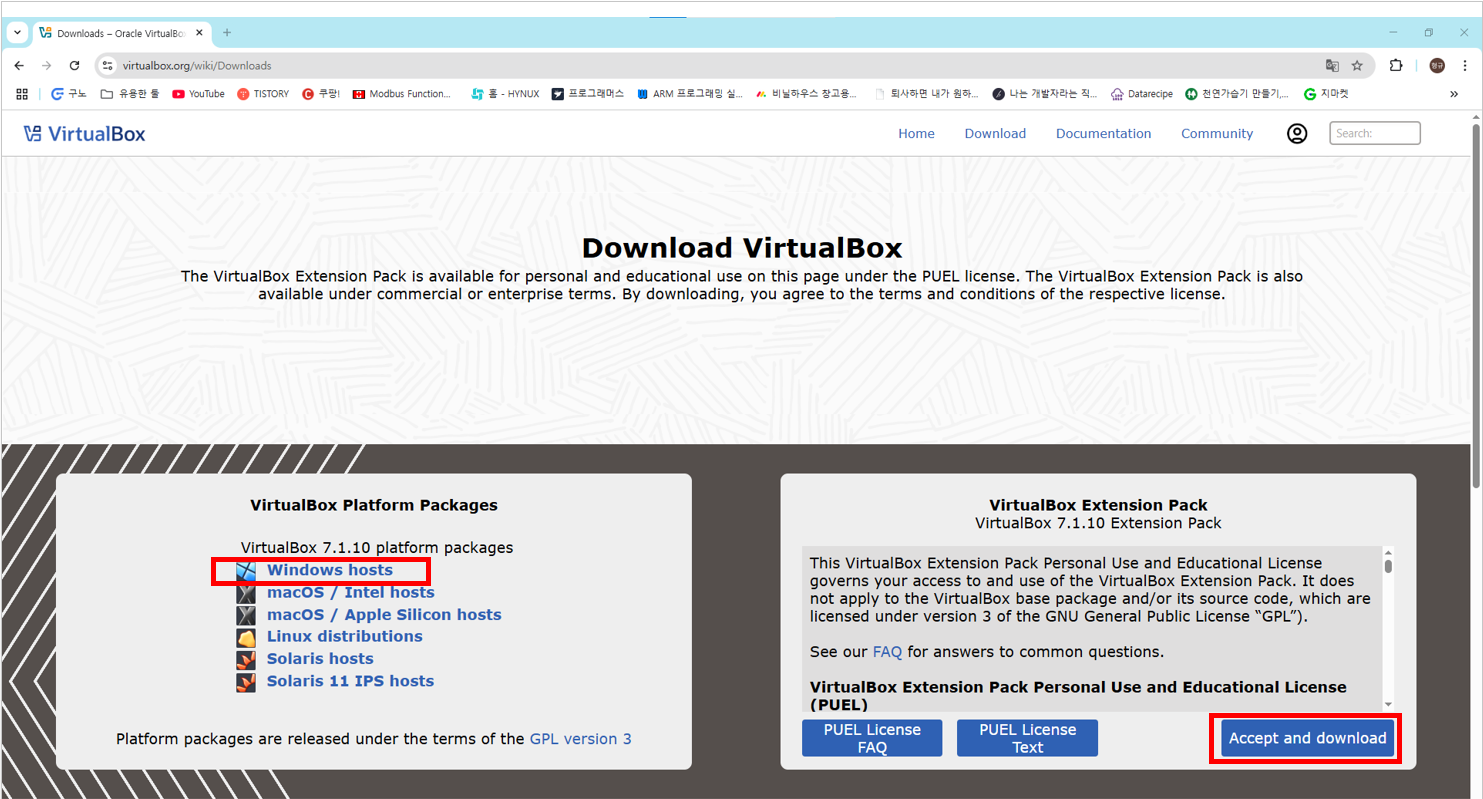Click the license box scroll down arrow
The width and height of the screenshot is (1483, 799).
(x=1388, y=704)
